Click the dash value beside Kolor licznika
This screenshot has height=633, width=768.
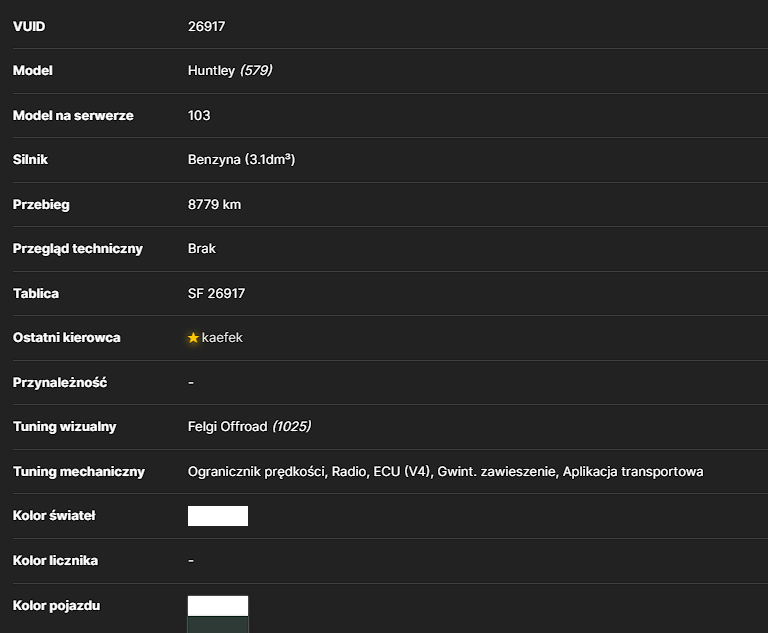pos(191,560)
